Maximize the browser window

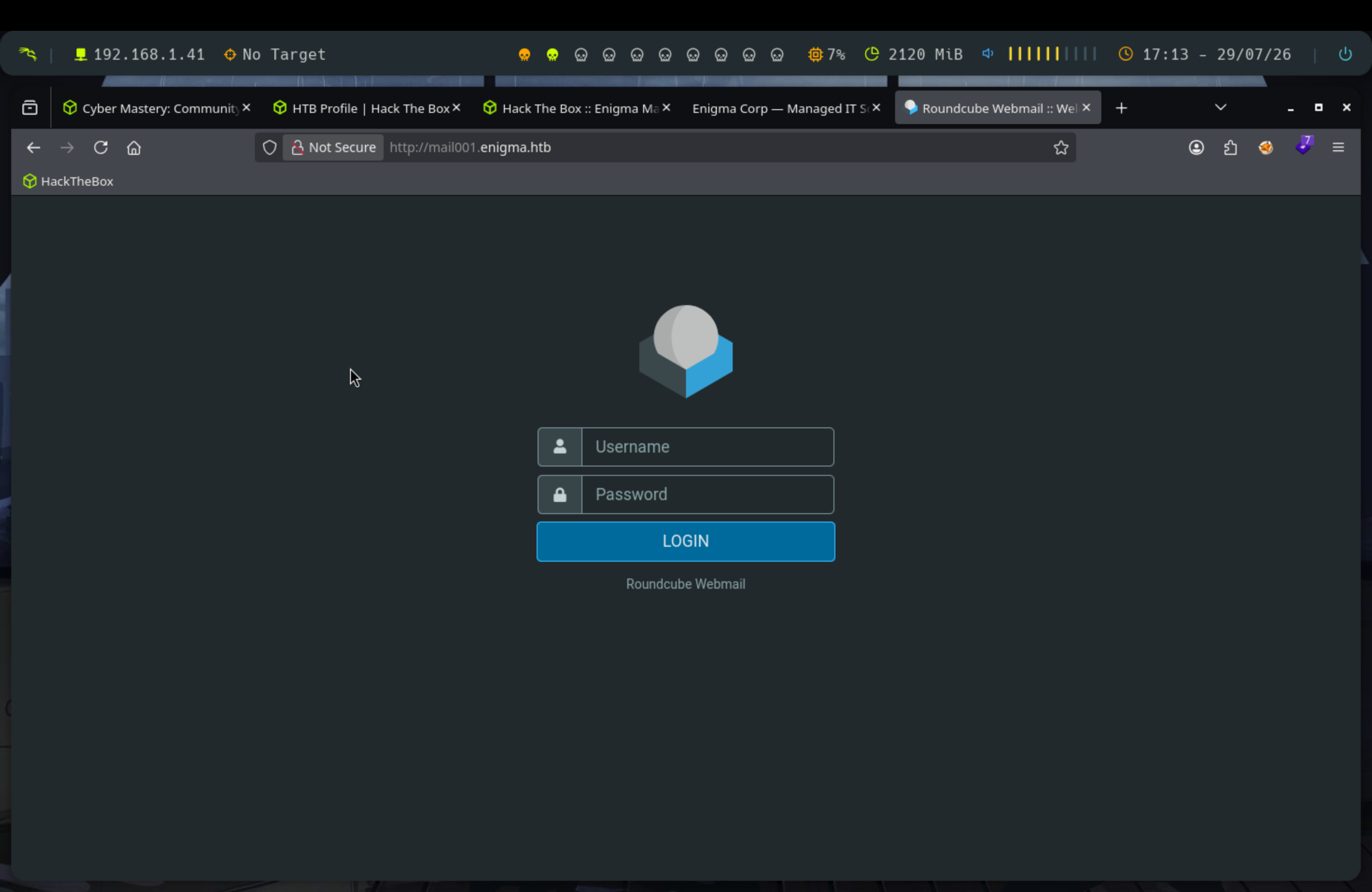(x=1318, y=107)
